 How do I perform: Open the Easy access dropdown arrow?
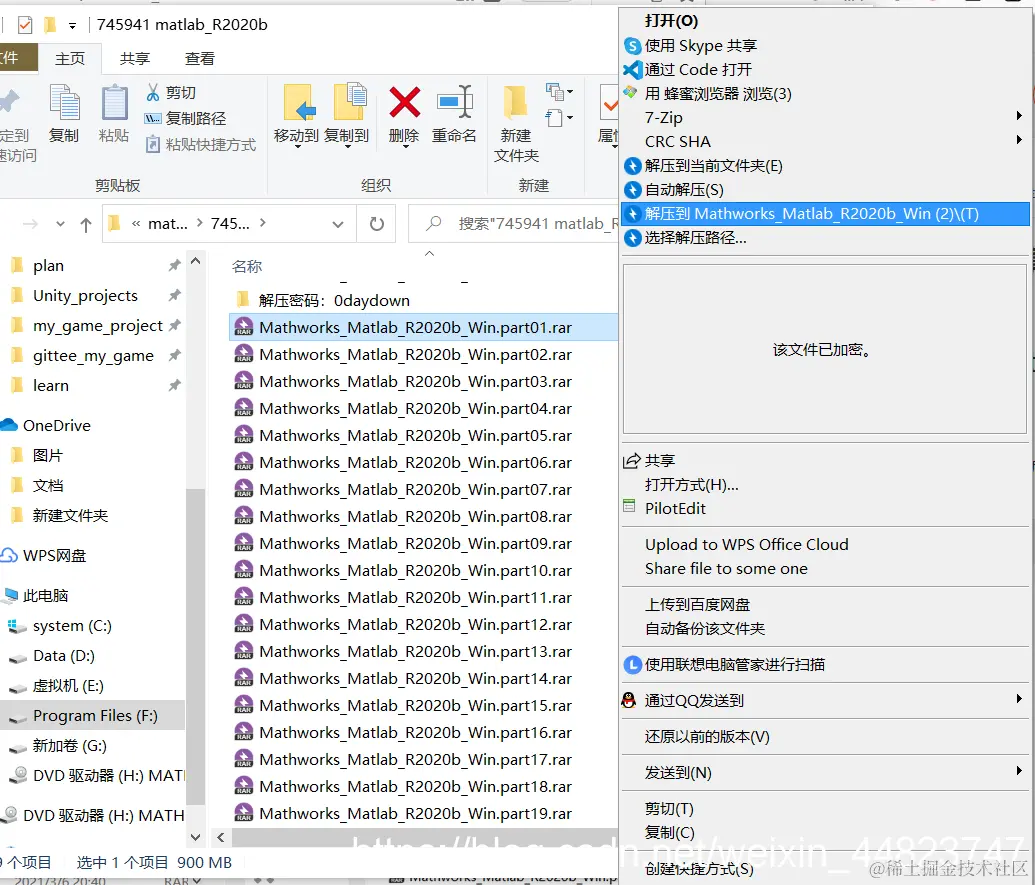coord(570,118)
